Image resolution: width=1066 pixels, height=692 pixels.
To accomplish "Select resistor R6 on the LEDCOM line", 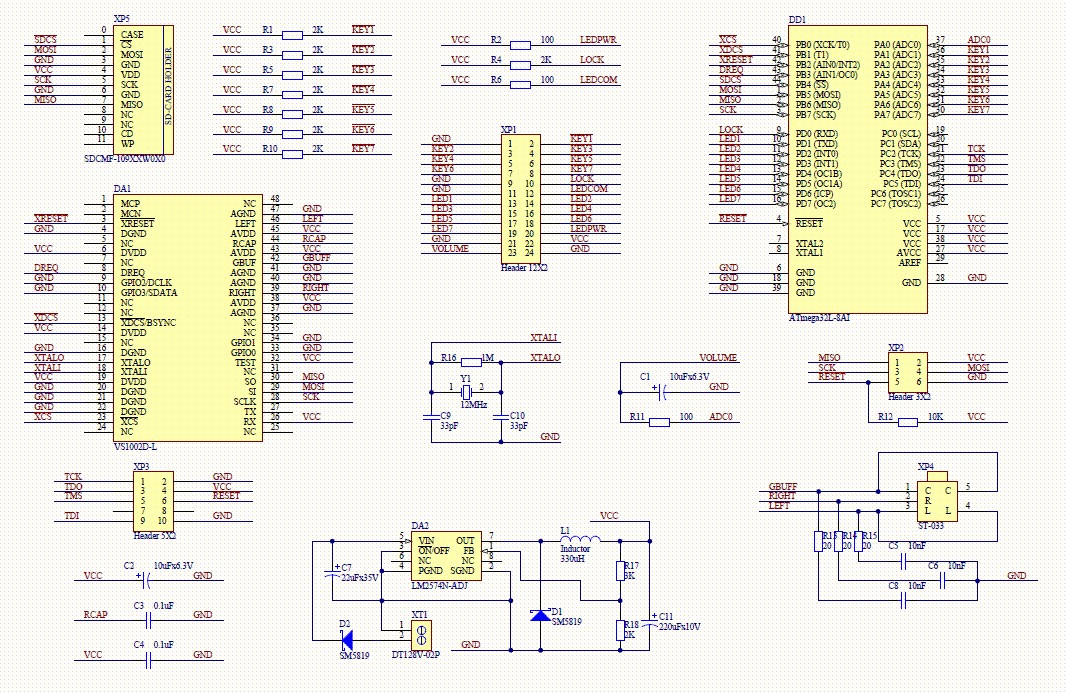I will tap(520, 85).
